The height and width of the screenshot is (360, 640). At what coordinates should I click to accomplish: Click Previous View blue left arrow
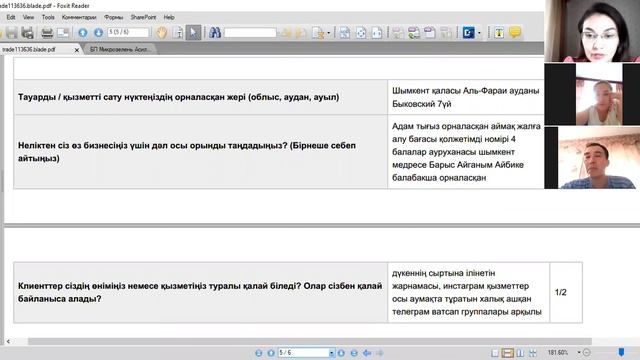point(367,353)
